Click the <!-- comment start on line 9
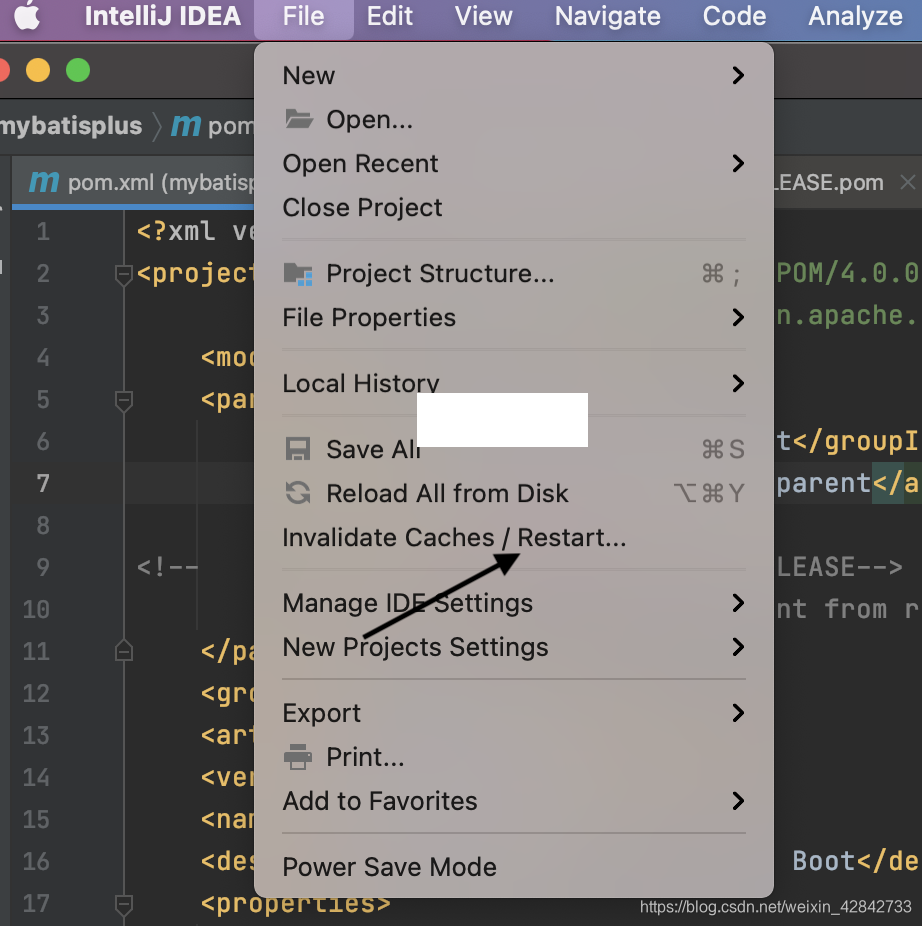This screenshot has width=922, height=926. point(168,568)
